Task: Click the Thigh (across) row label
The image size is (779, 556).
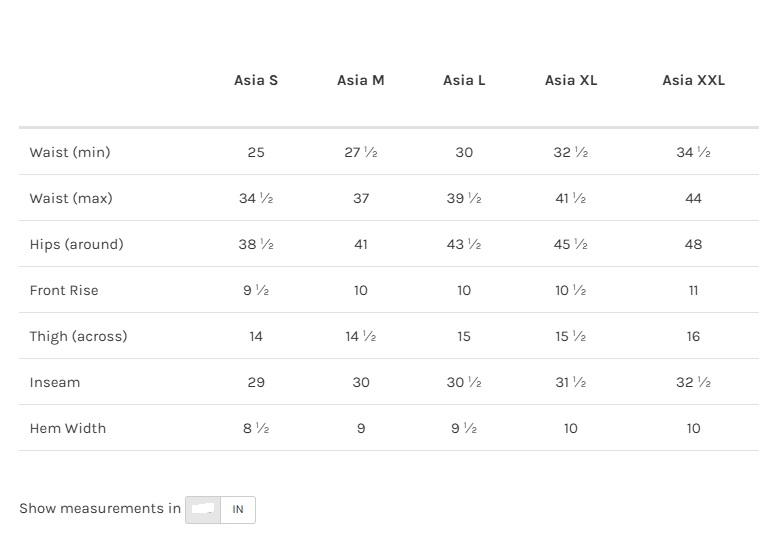Action: click(x=78, y=336)
